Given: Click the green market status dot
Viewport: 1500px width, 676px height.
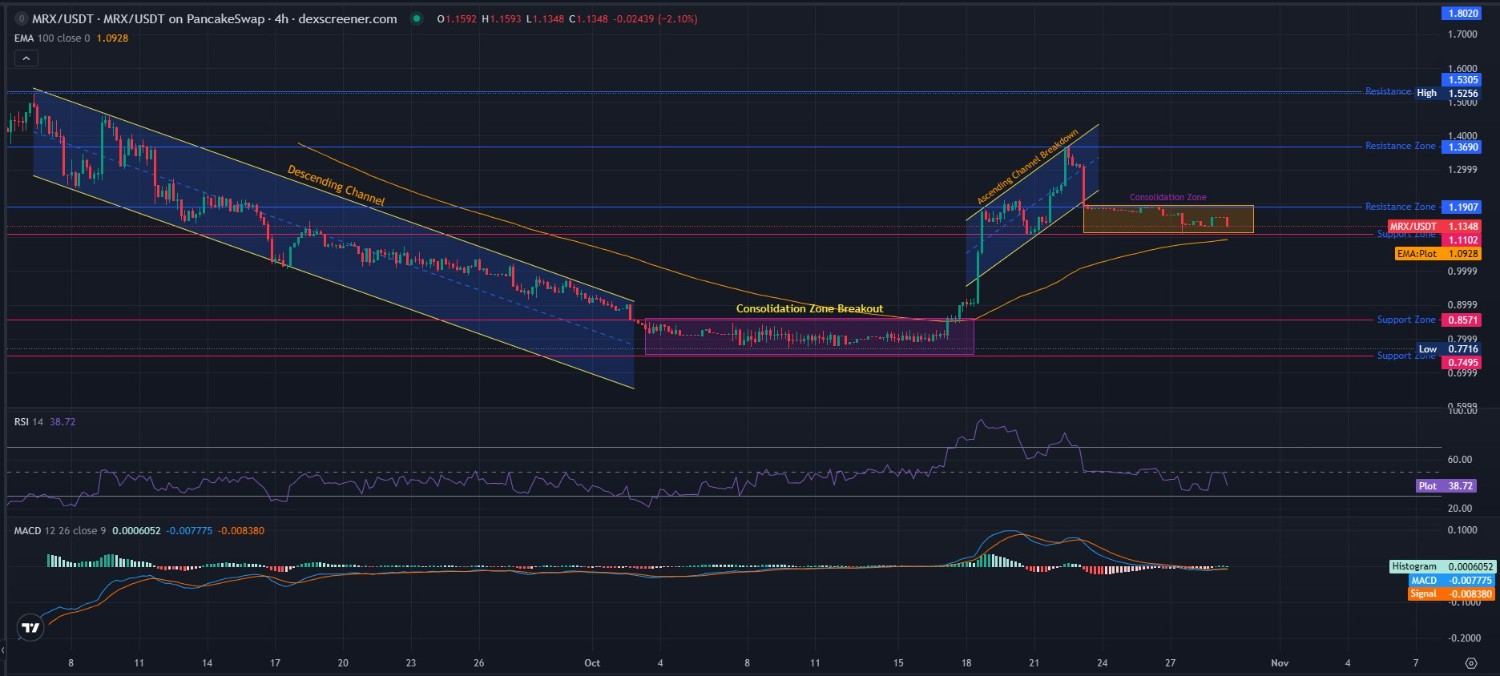Looking at the screenshot, I should pos(415,19).
